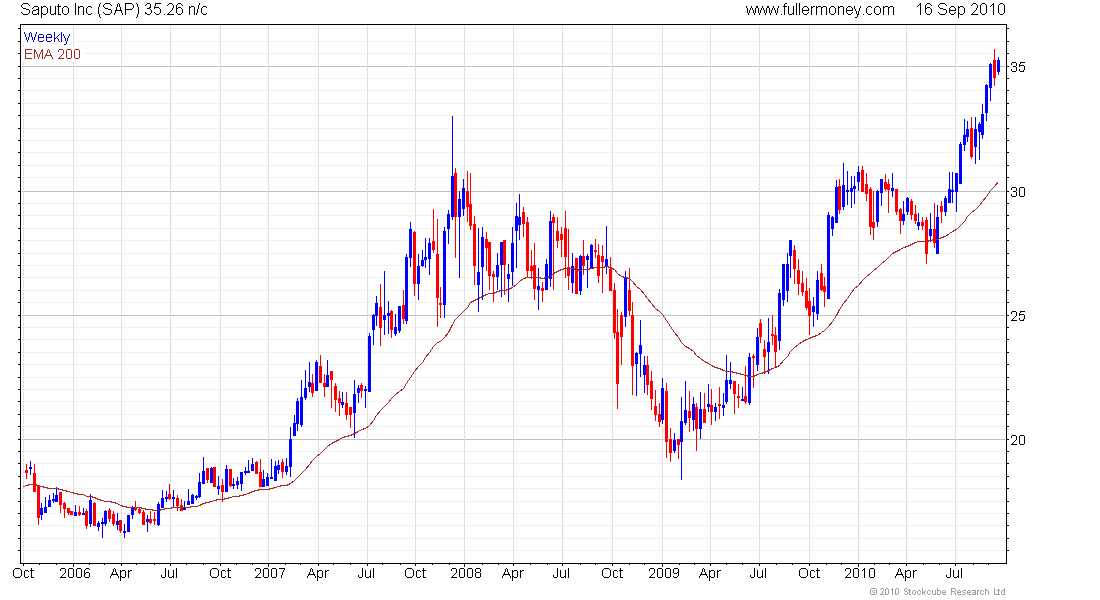Click the 20 price axis label
Image resolution: width=1100 pixels, height=600 pixels.
tap(1017, 440)
